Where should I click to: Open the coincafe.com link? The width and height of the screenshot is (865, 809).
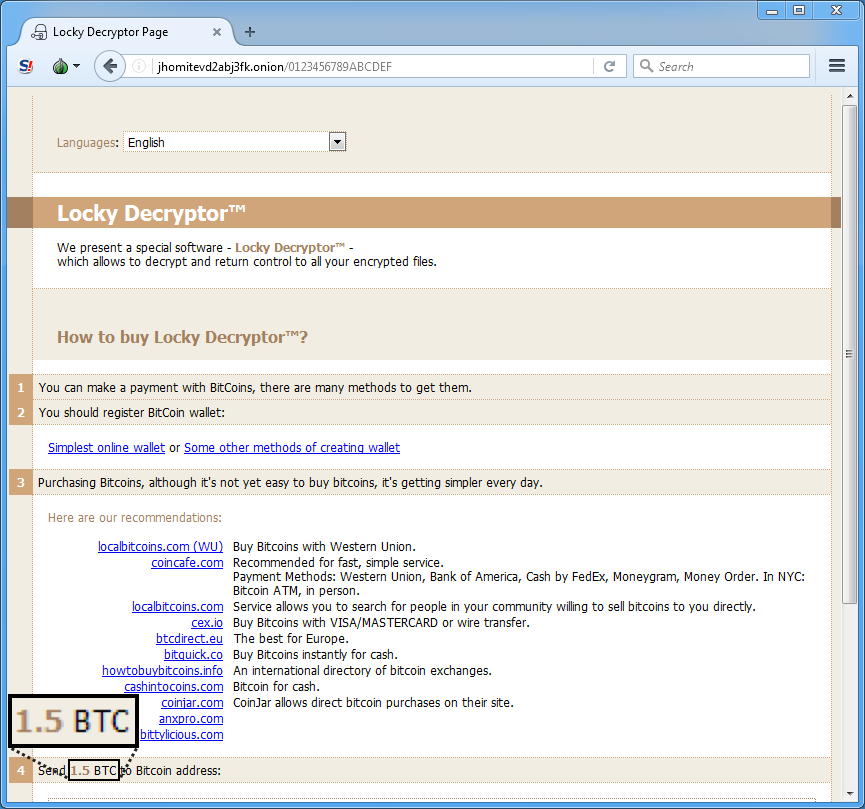(x=187, y=562)
